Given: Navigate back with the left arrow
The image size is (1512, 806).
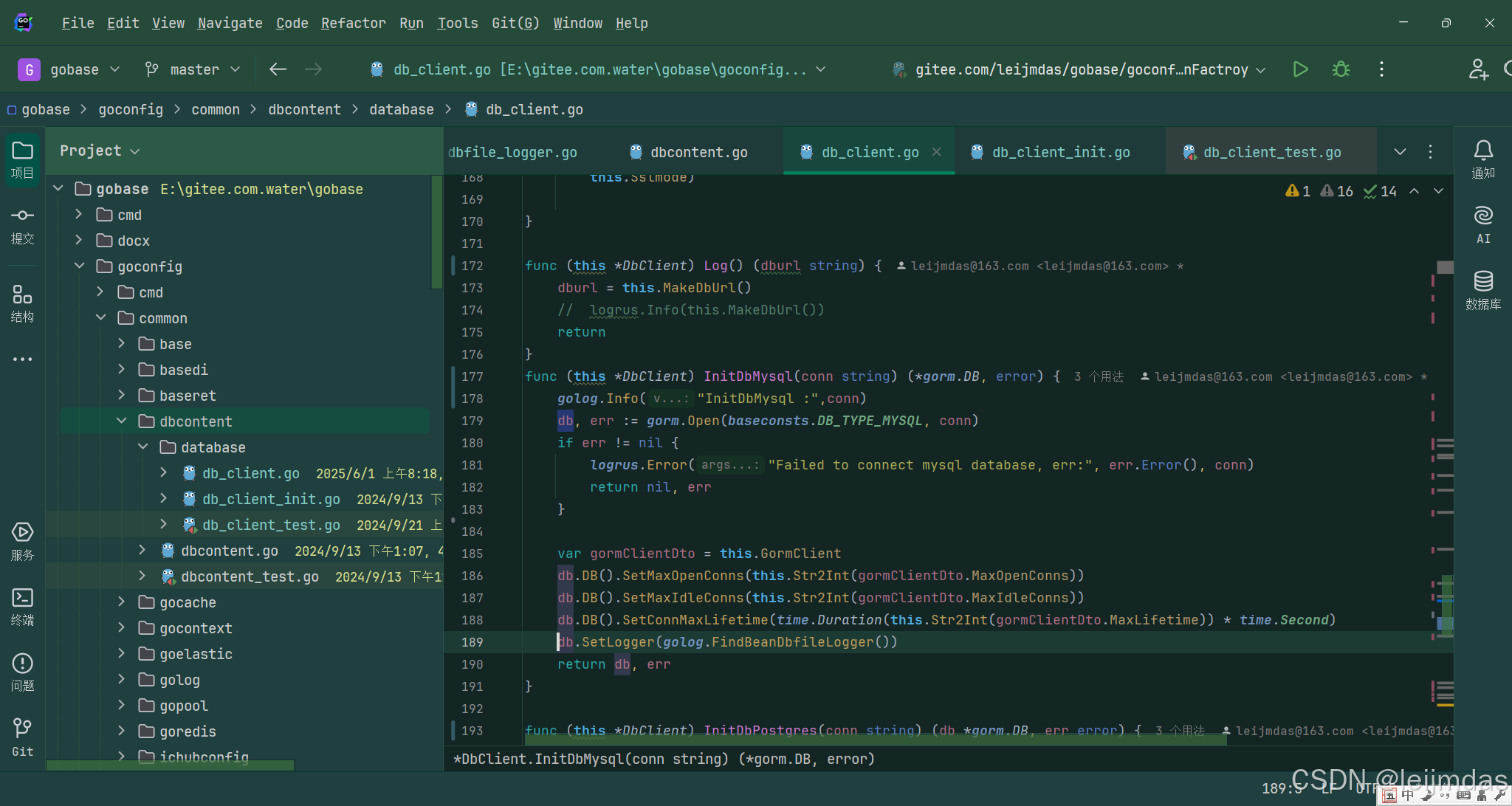Looking at the screenshot, I should [x=278, y=69].
